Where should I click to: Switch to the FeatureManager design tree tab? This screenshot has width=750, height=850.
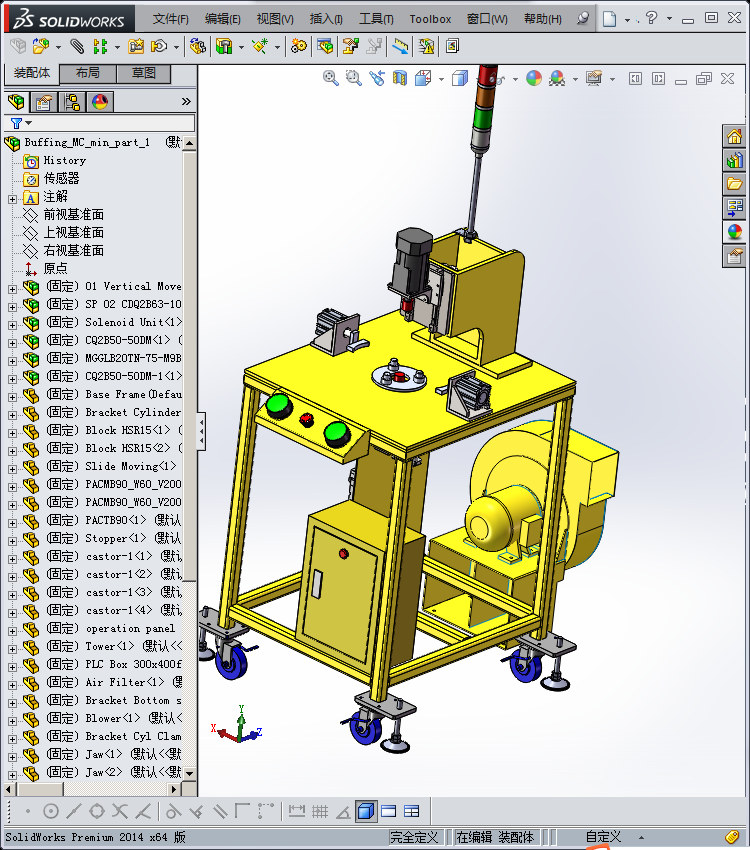coord(16,102)
